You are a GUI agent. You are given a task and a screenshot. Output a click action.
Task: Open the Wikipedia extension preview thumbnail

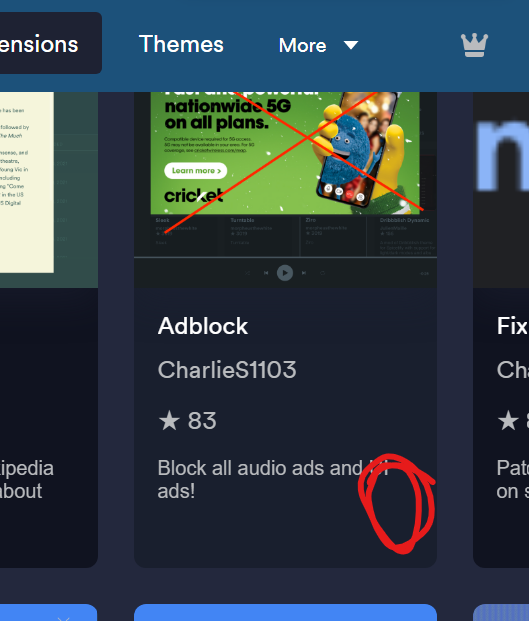pyautogui.click(x=49, y=190)
